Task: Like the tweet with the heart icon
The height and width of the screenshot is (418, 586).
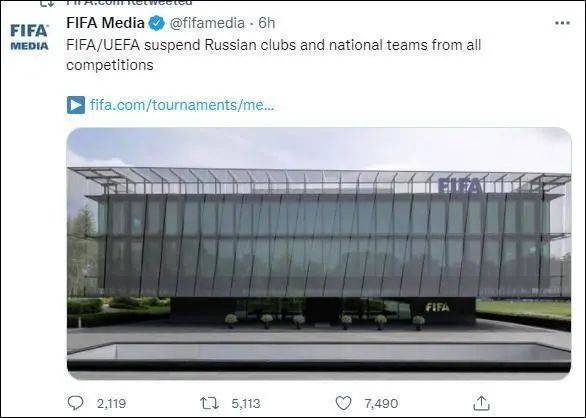Action: (x=343, y=403)
